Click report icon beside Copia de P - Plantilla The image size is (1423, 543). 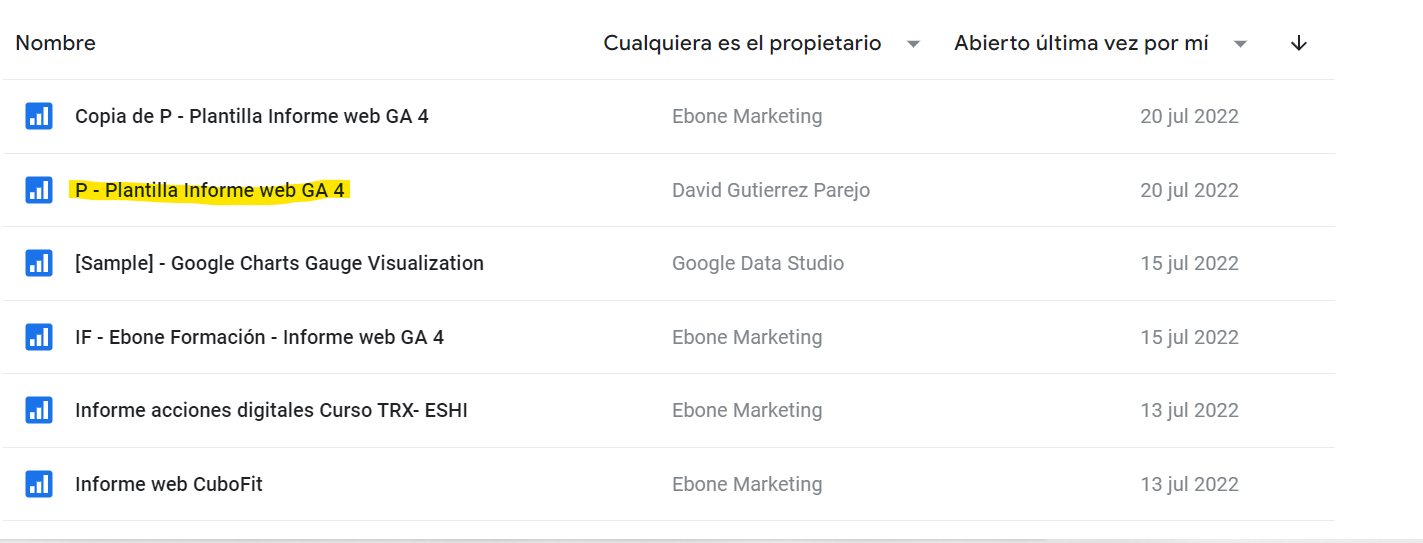[39, 116]
